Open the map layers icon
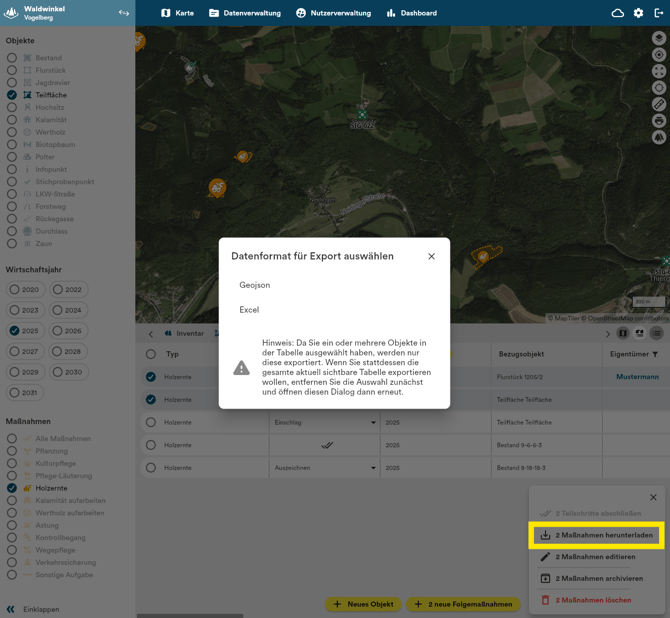This screenshot has width=670, height=618. (659, 38)
